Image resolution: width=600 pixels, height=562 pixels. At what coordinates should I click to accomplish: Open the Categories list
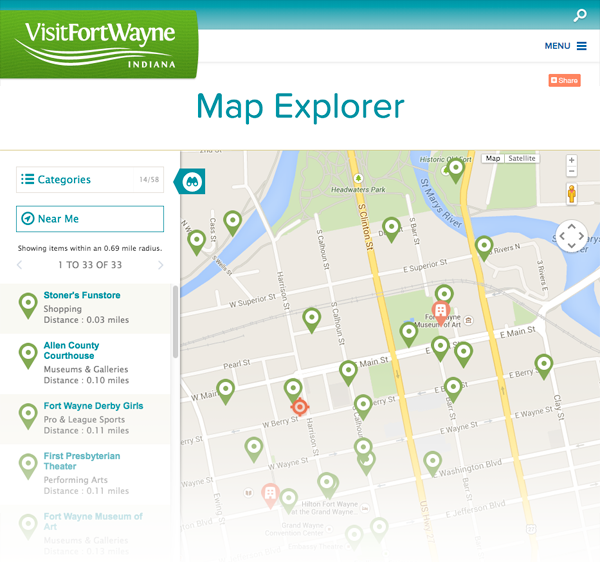(90, 179)
